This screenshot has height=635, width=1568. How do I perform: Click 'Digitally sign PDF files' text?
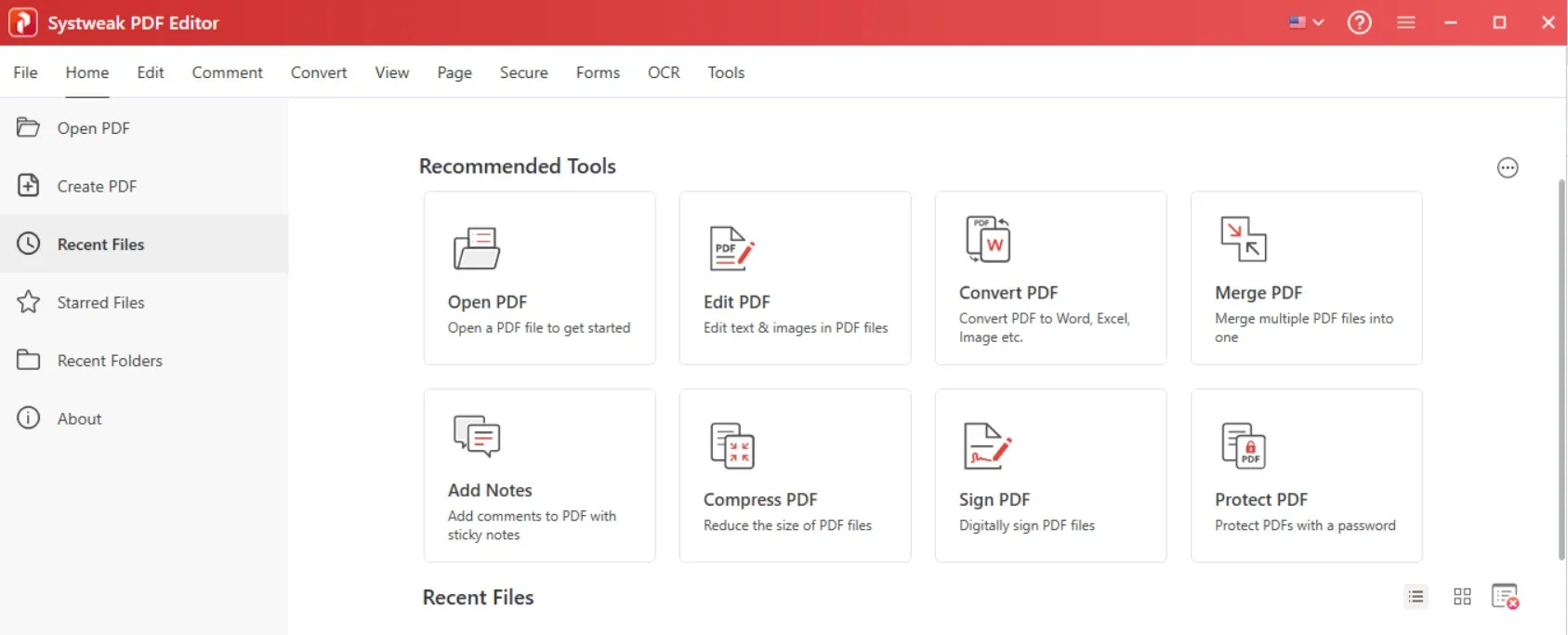coord(1027,525)
